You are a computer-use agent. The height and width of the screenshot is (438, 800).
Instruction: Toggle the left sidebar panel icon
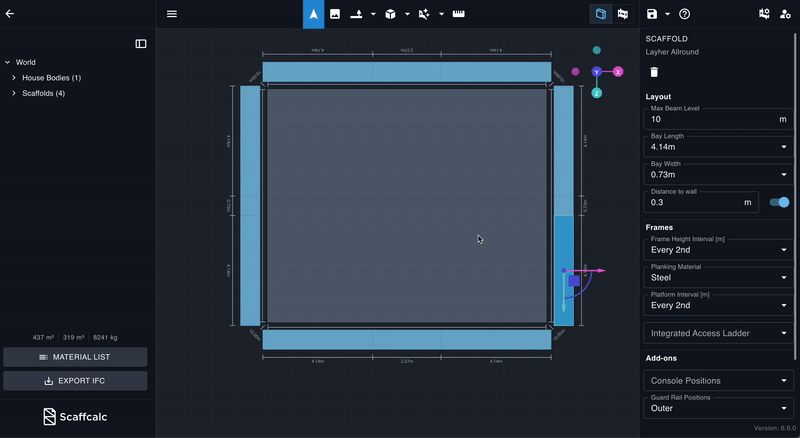pos(141,44)
